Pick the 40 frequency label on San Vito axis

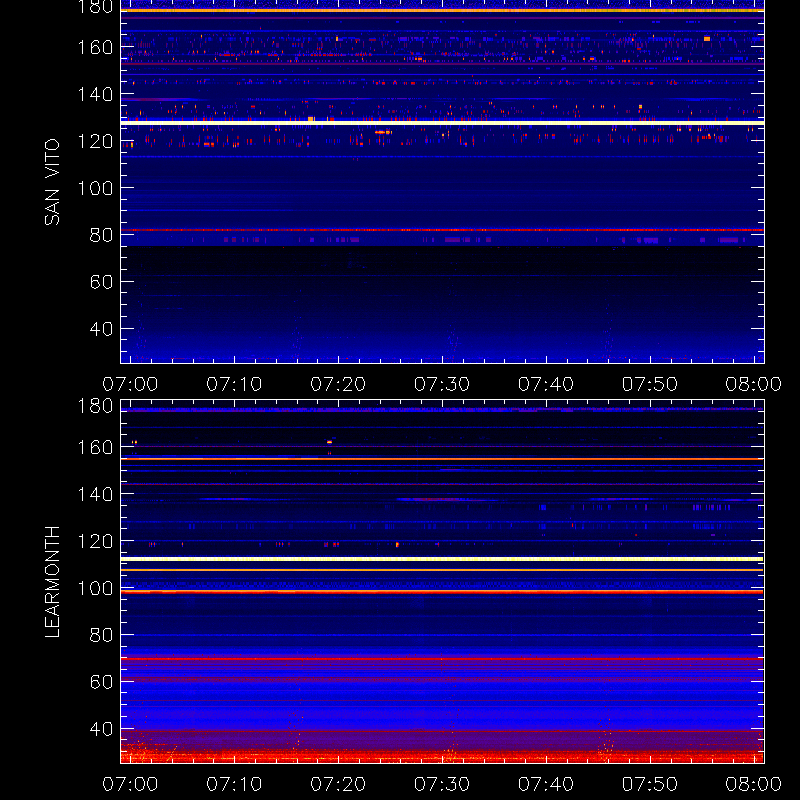[101, 329]
